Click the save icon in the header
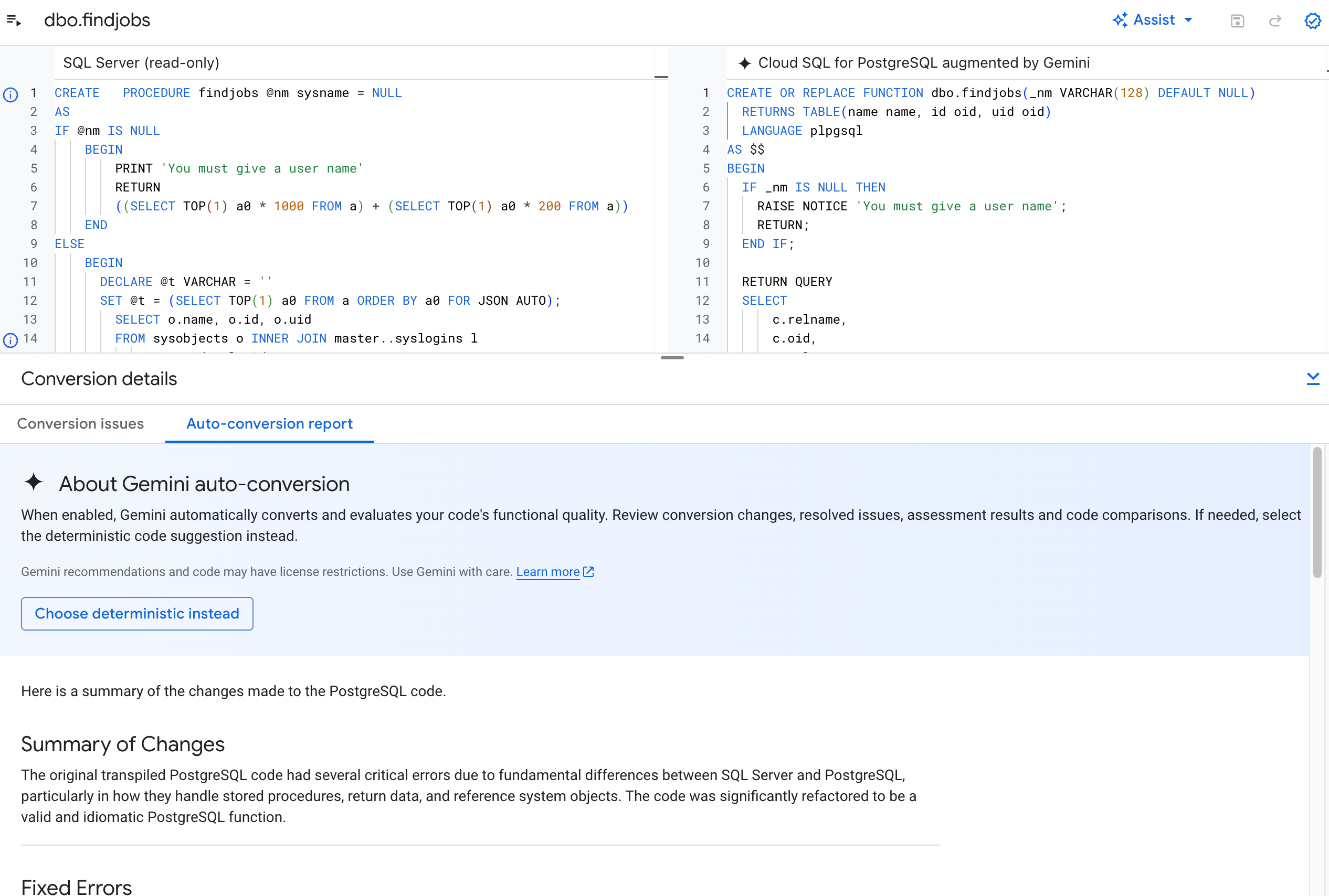Image resolution: width=1329 pixels, height=896 pixels. coord(1237,21)
